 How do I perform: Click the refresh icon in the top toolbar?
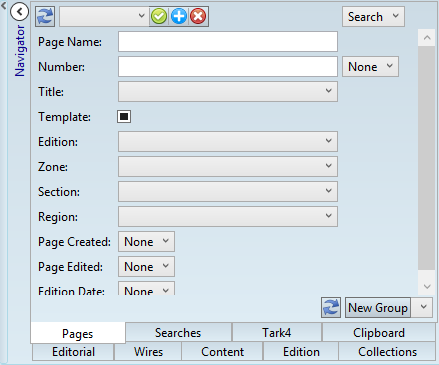[45, 16]
